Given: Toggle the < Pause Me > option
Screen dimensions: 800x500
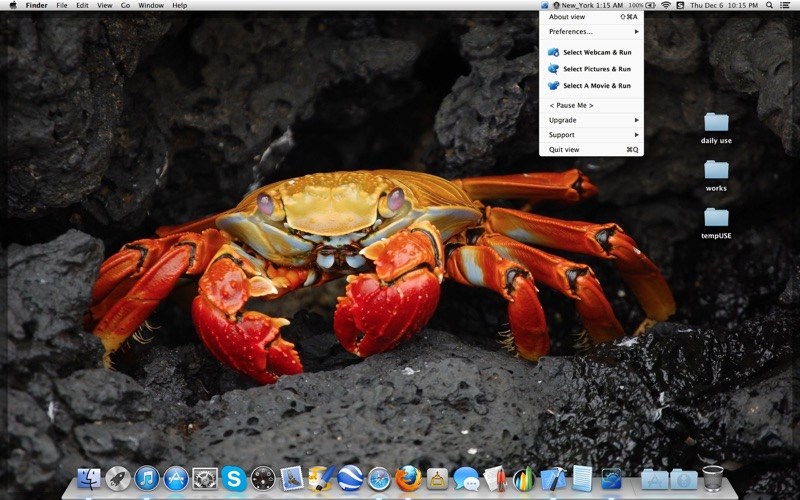Looking at the screenshot, I should point(571,105).
